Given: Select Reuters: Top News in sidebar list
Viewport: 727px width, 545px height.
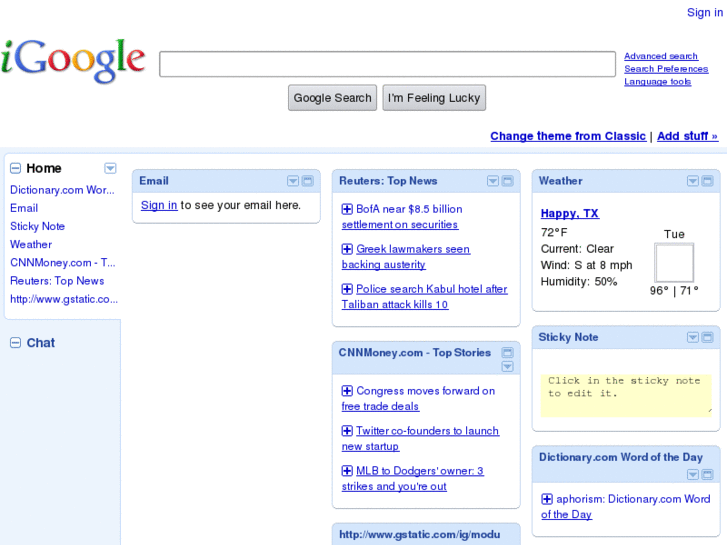Looking at the screenshot, I should coord(57,281).
